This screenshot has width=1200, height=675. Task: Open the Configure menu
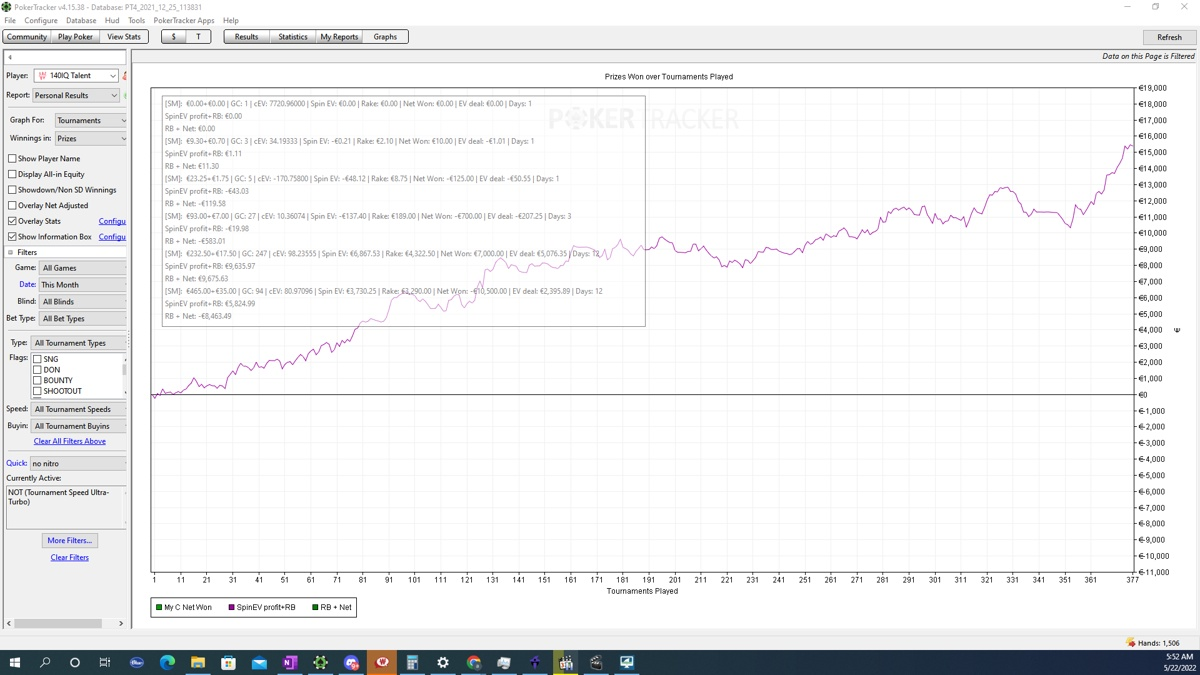coord(41,20)
